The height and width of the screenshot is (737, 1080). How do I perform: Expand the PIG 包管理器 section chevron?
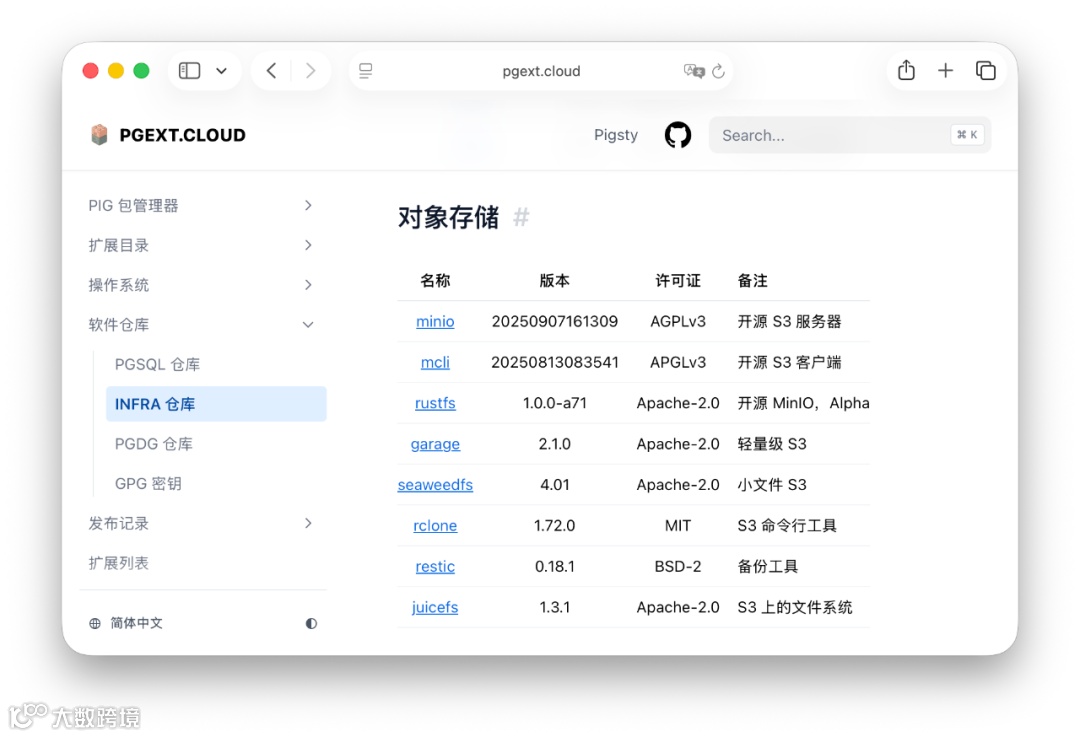[x=308, y=205]
